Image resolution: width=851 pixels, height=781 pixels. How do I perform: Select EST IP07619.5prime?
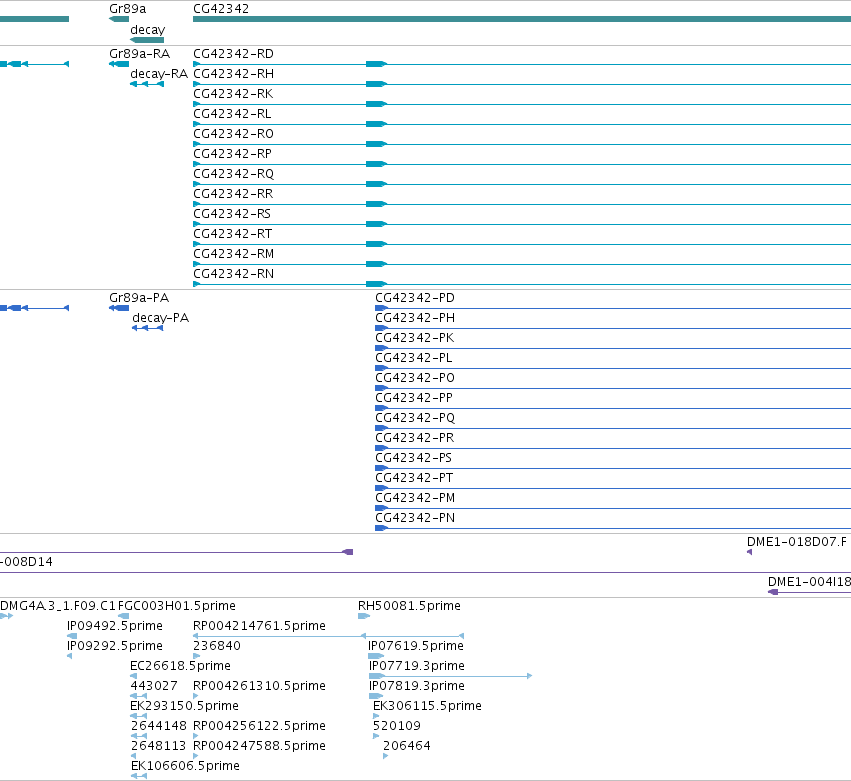pyautogui.click(x=416, y=646)
